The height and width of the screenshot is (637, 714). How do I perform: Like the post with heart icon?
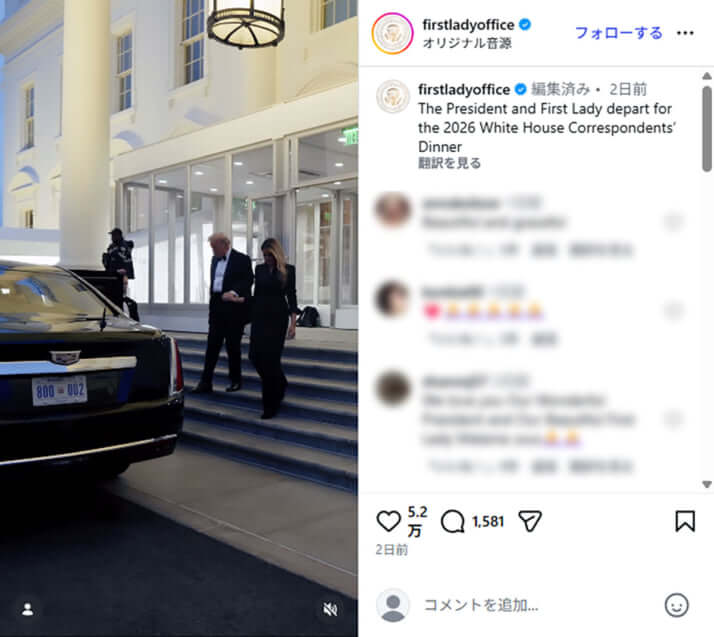tap(388, 521)
